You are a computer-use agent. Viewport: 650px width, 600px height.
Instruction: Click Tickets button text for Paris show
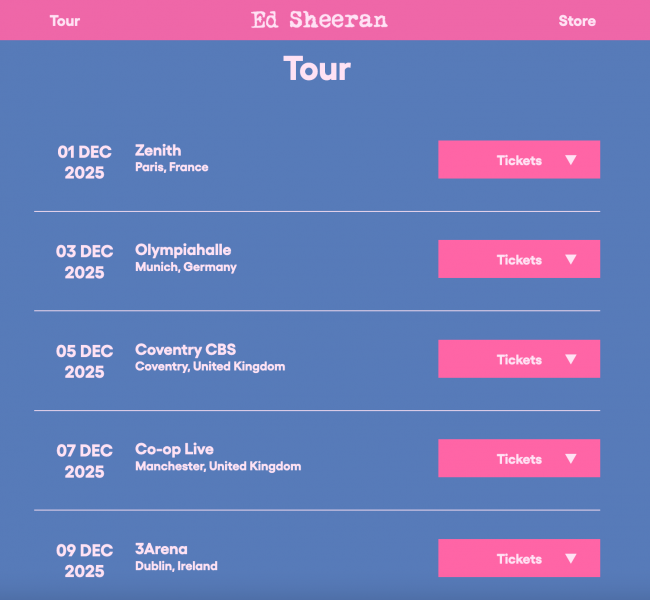[519, 160]
